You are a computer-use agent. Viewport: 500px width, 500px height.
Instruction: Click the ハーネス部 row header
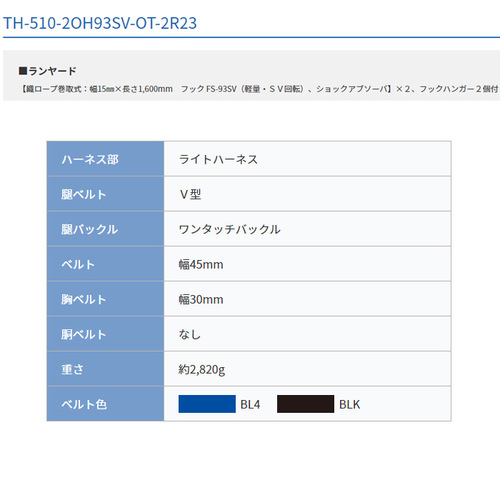(x=105, y=159)
